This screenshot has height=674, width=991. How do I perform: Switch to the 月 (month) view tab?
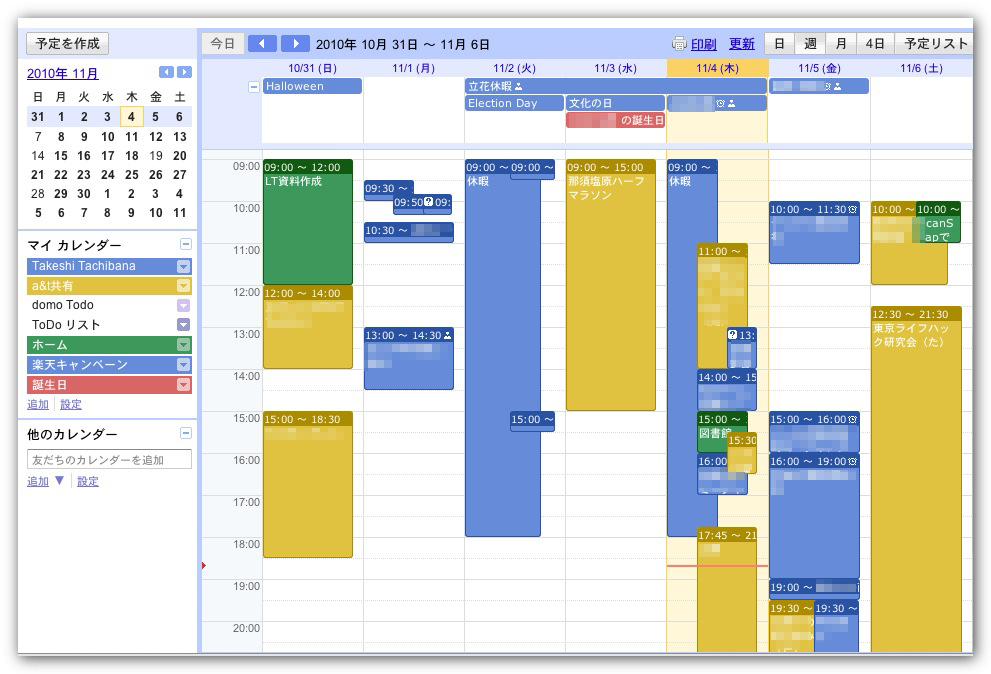tap(841, 44)
